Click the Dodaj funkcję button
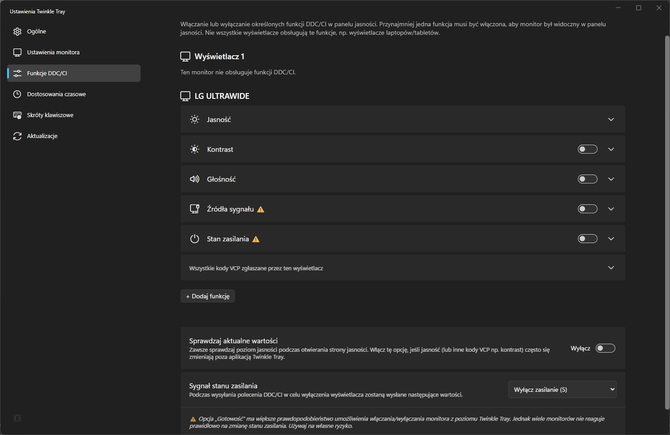This screenshot has width=670, height=435. pos(208,296)
